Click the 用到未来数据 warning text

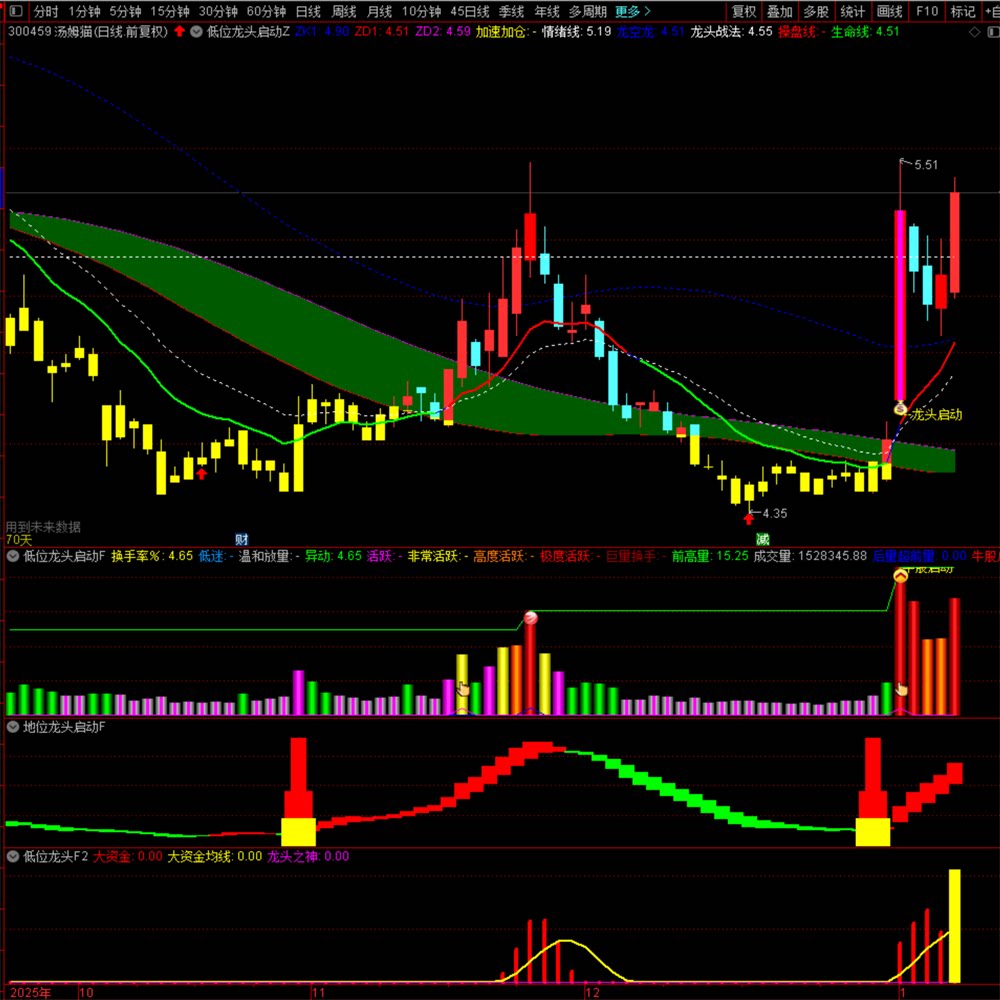click(x=43, y=527)
